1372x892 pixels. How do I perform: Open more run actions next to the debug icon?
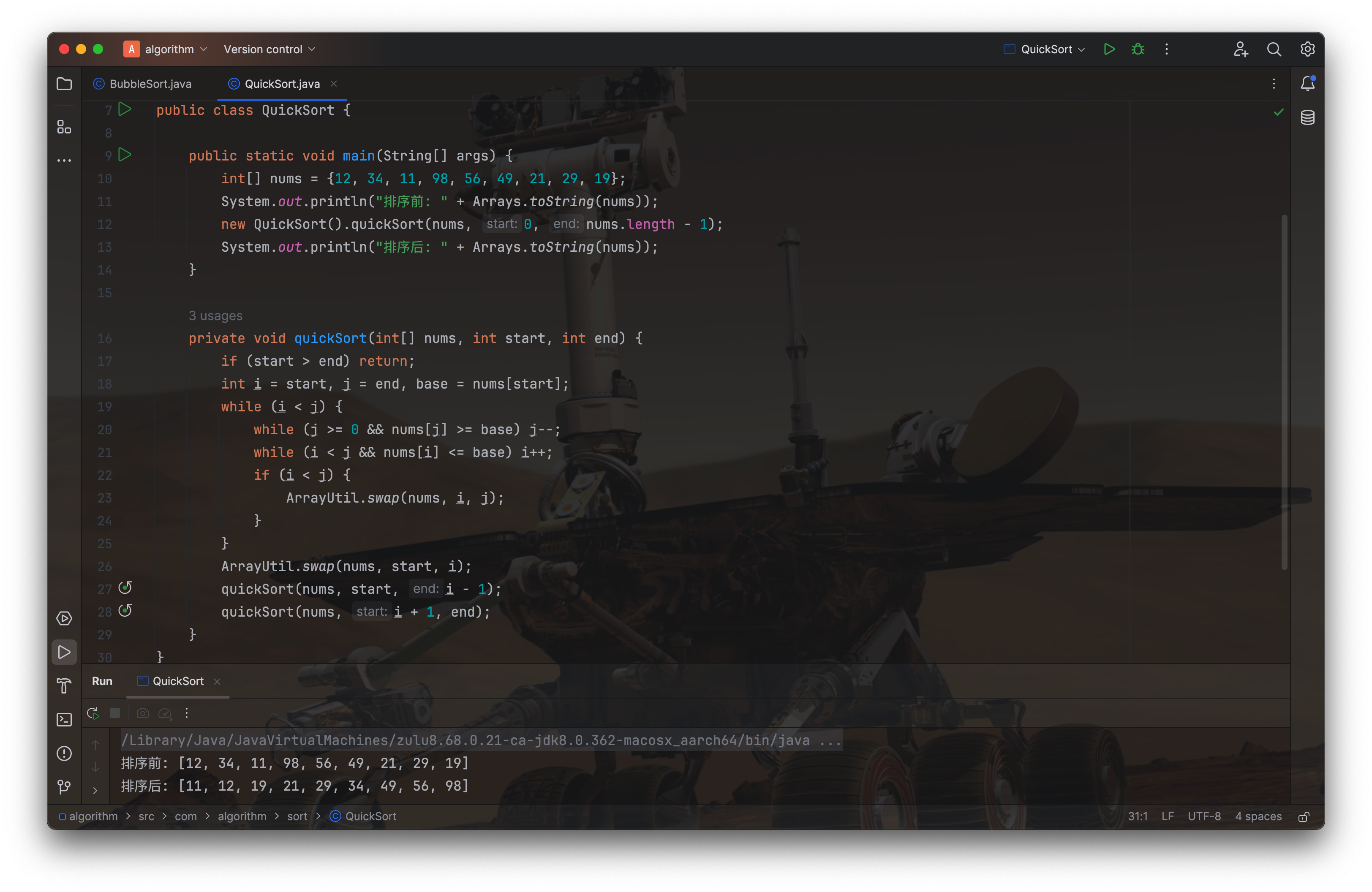tap(1166, 49)
